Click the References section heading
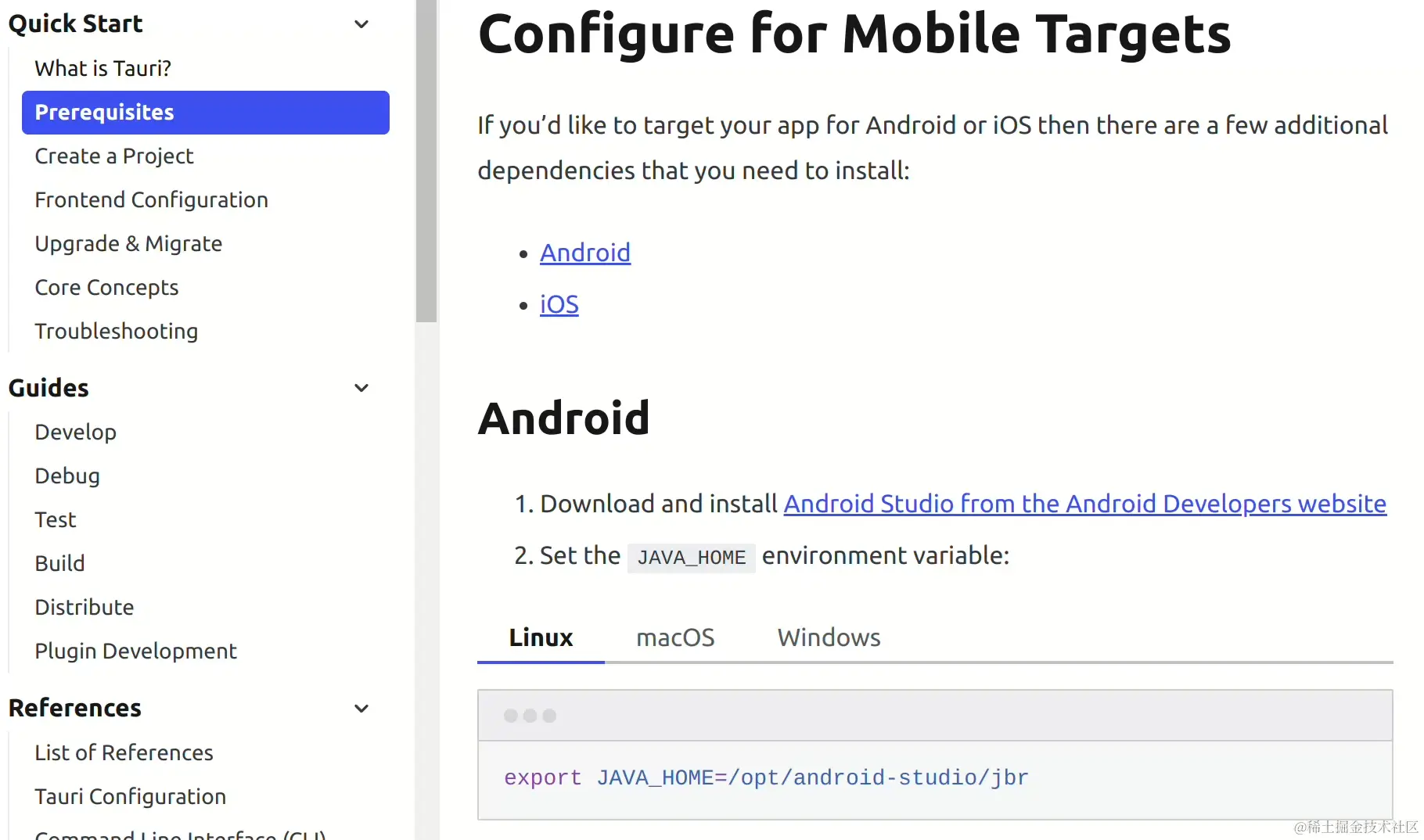This screenshot has height=840, width=1424. [x=75, y=709]
